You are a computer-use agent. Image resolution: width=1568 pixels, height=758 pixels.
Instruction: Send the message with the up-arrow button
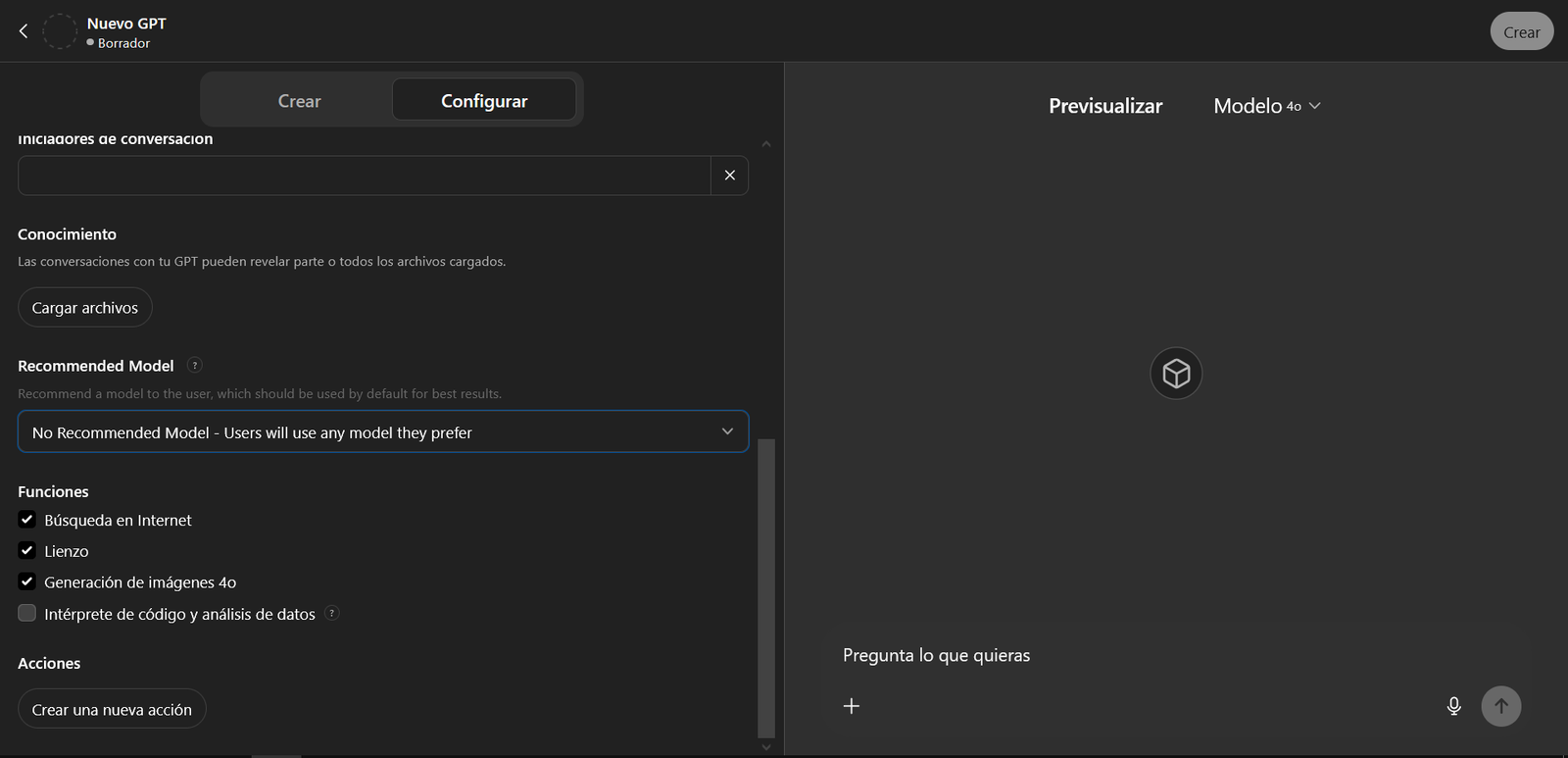tap(1501, 706)
